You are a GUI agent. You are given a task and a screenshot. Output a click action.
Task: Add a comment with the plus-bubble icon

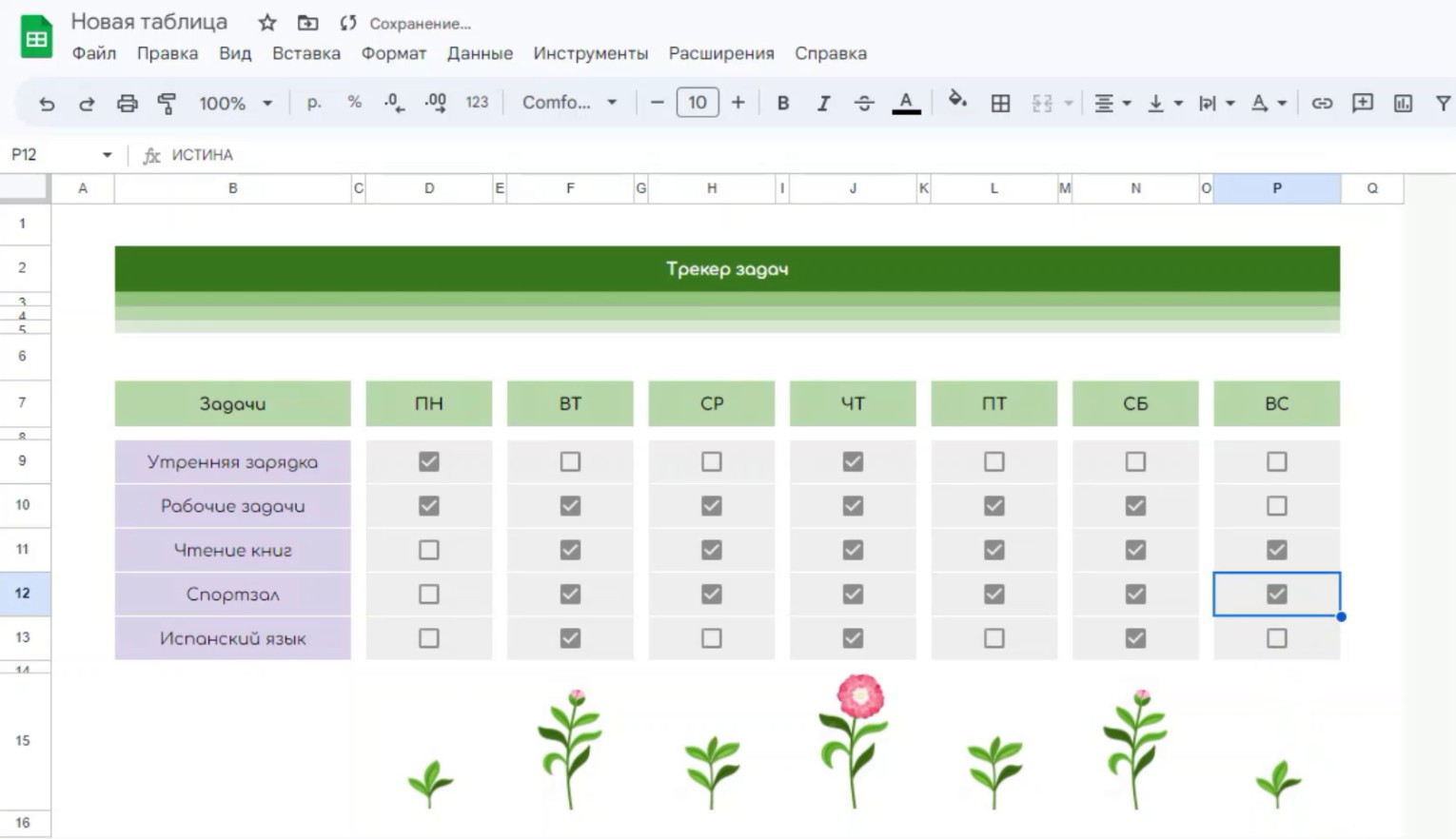click(1363, 103)
